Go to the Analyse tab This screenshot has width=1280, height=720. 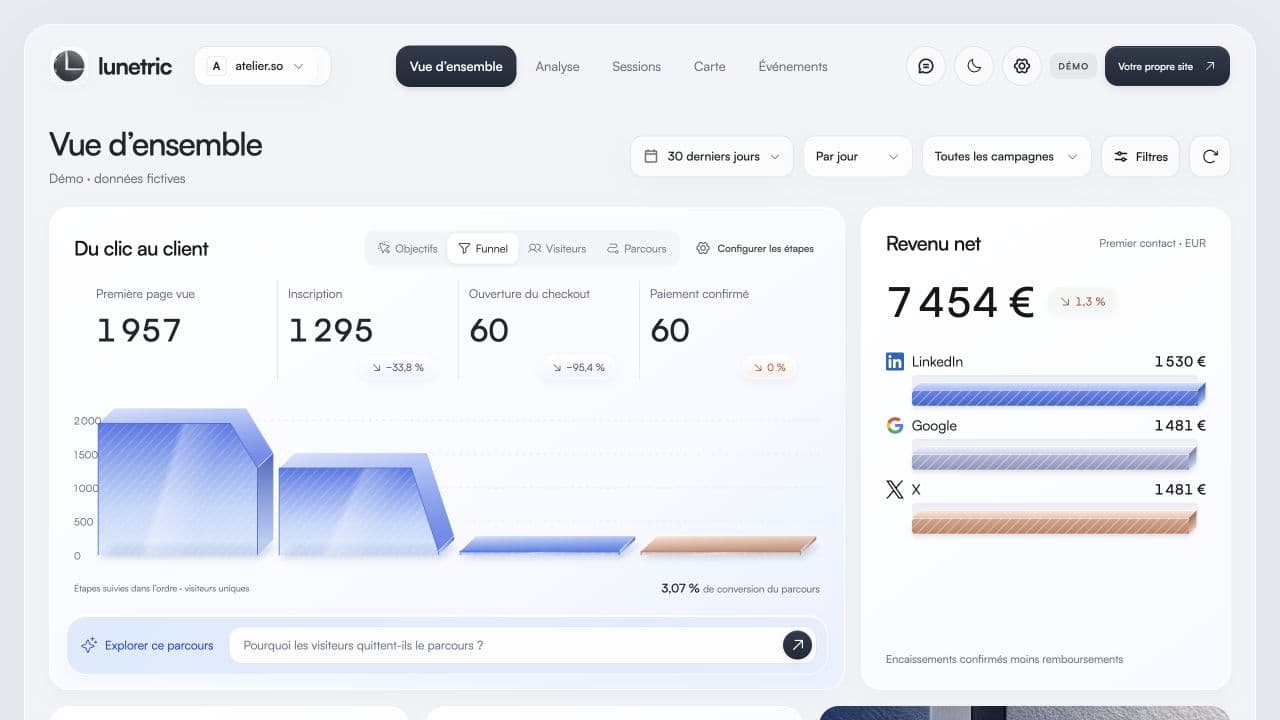coord(557,66)
